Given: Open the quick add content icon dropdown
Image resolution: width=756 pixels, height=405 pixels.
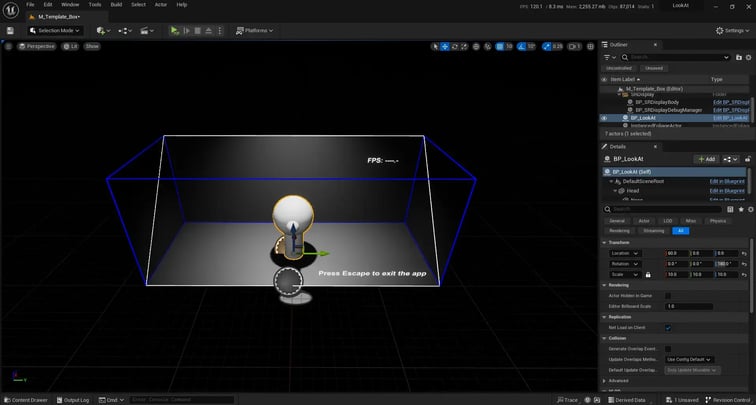Looking at the screenshot, I should click(x=102, y=31).
